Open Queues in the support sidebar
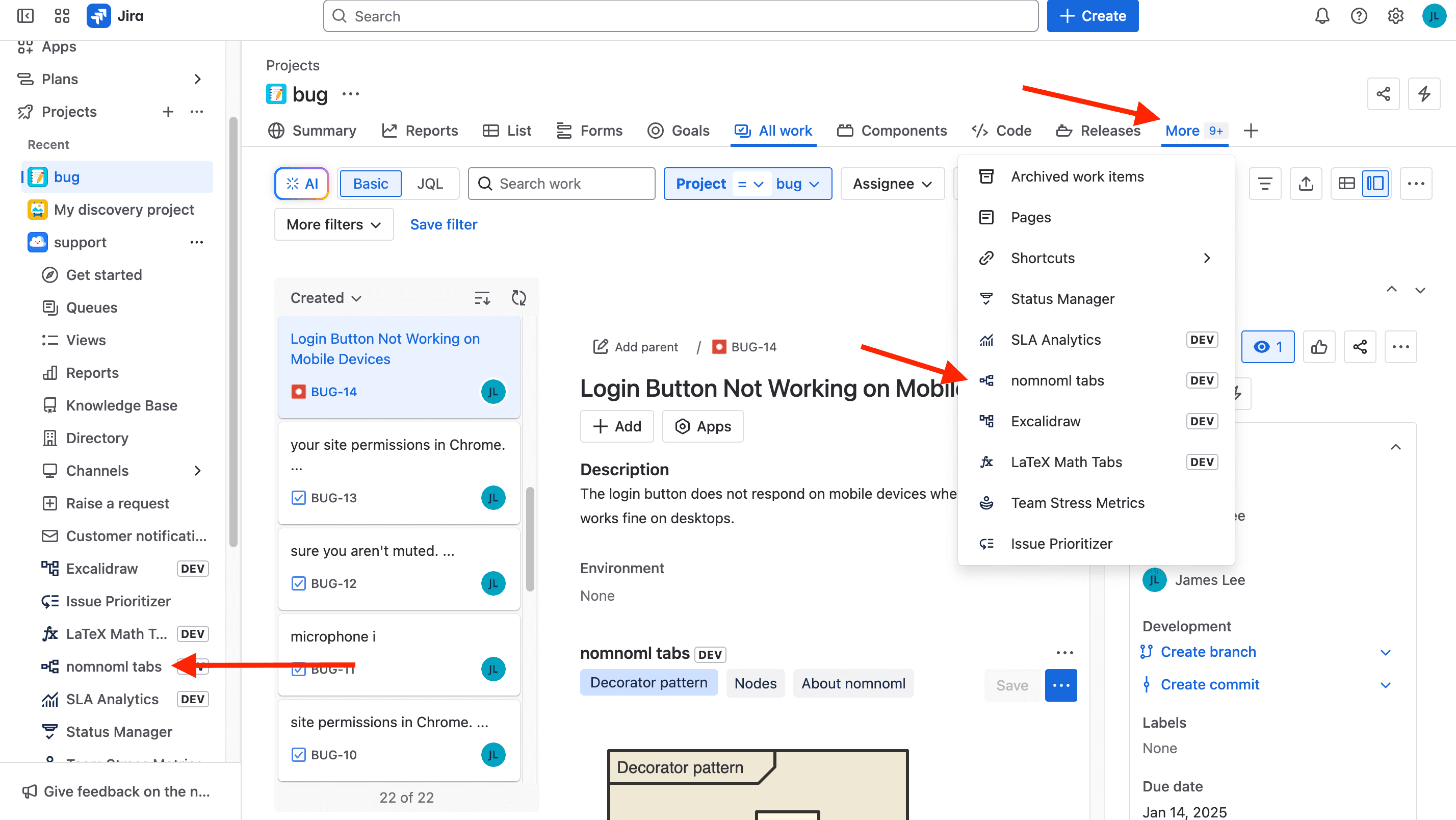This screenshot has width=1456, height=820. coord(92,307)
